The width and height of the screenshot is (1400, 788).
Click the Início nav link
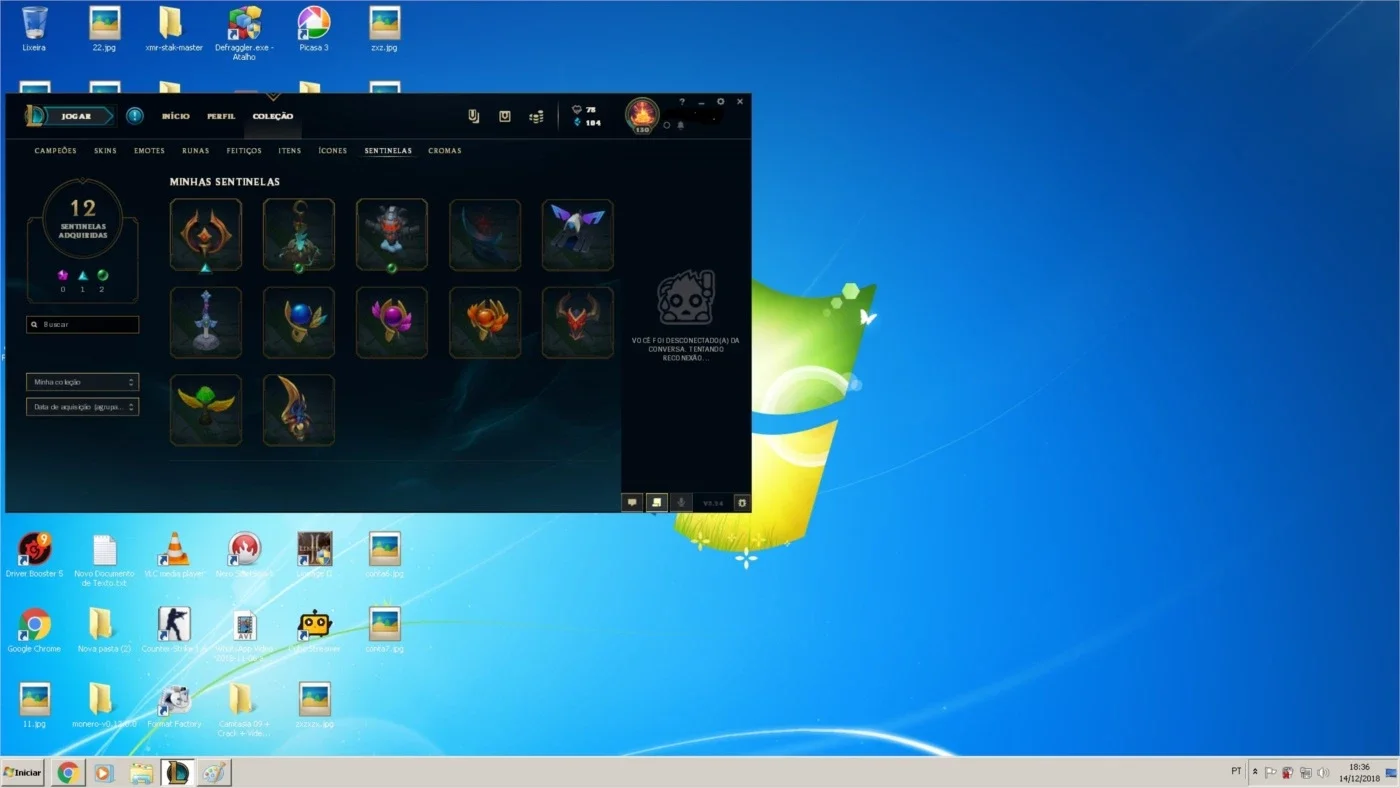tap(176, 116)
